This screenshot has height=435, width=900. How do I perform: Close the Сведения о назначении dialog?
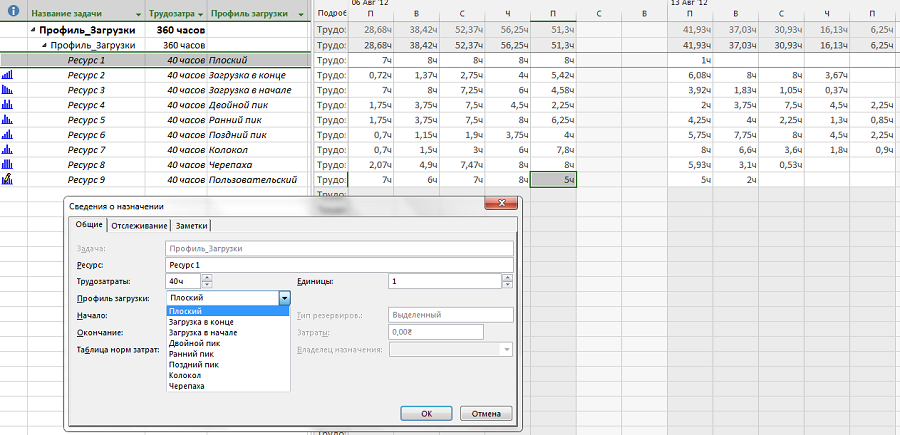pyautogui.click(x=502, y=203)
